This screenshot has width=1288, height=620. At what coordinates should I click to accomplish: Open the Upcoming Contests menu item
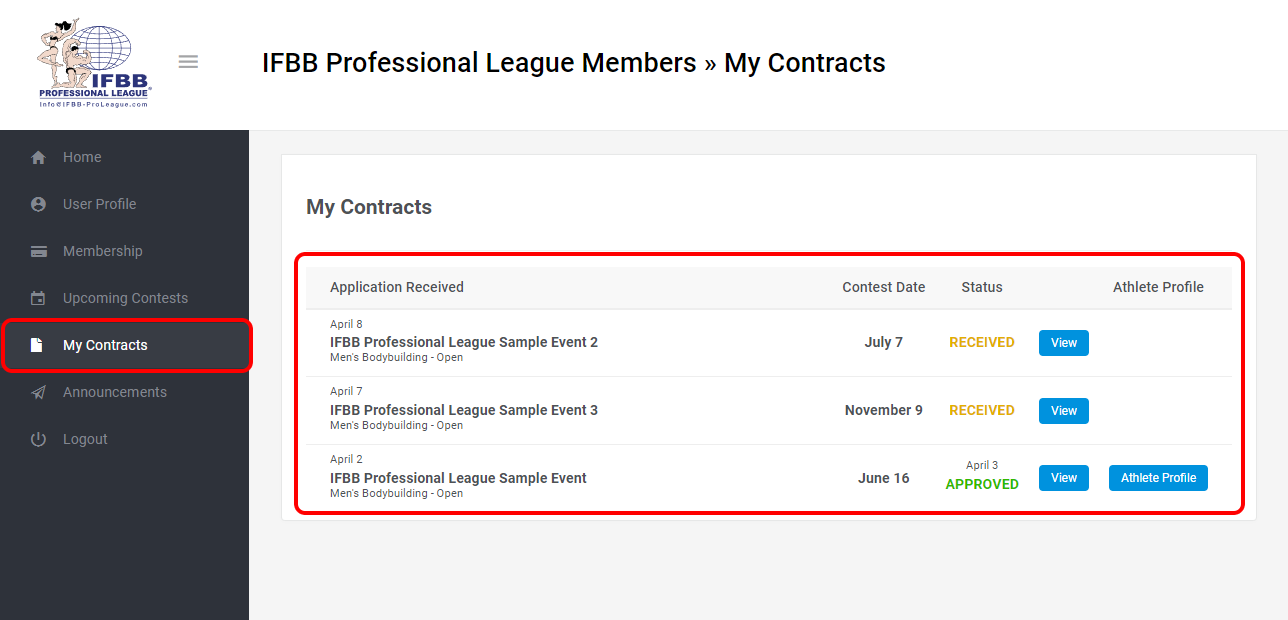coord(125,298)
